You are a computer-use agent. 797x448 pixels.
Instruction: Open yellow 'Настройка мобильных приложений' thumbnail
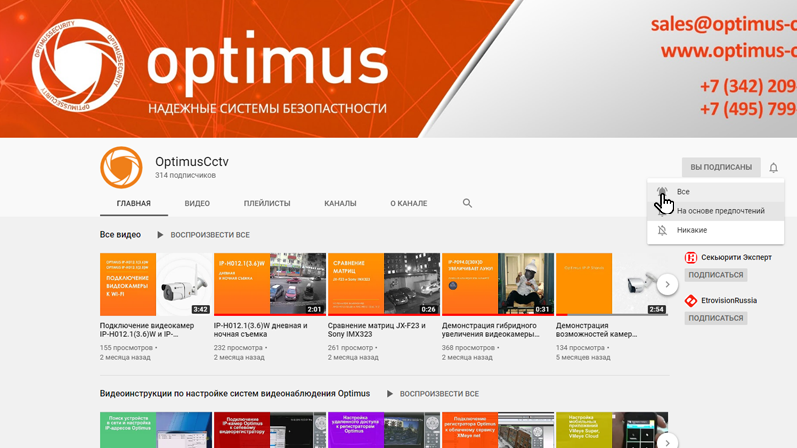[611, 430]
